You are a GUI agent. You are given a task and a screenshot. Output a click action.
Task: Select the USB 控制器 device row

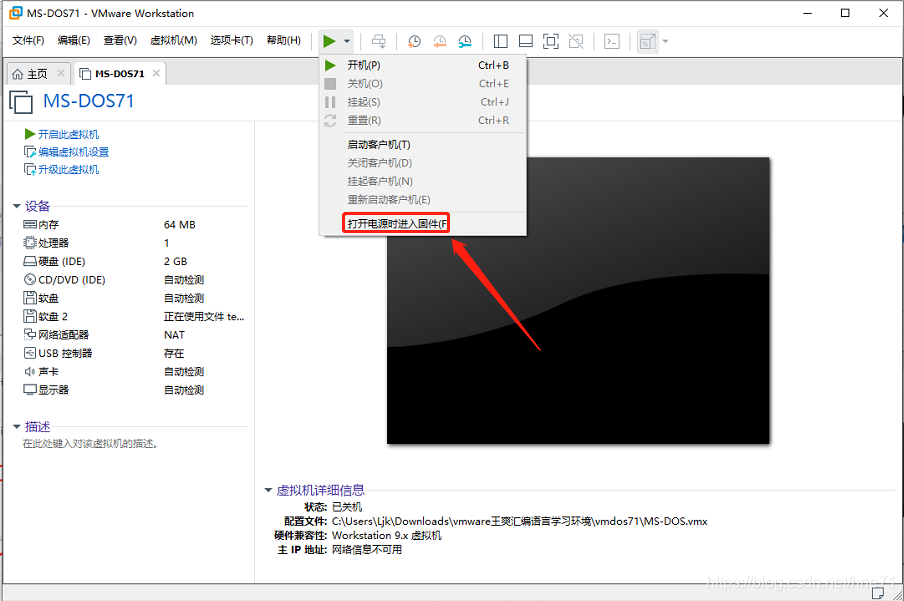134,354
